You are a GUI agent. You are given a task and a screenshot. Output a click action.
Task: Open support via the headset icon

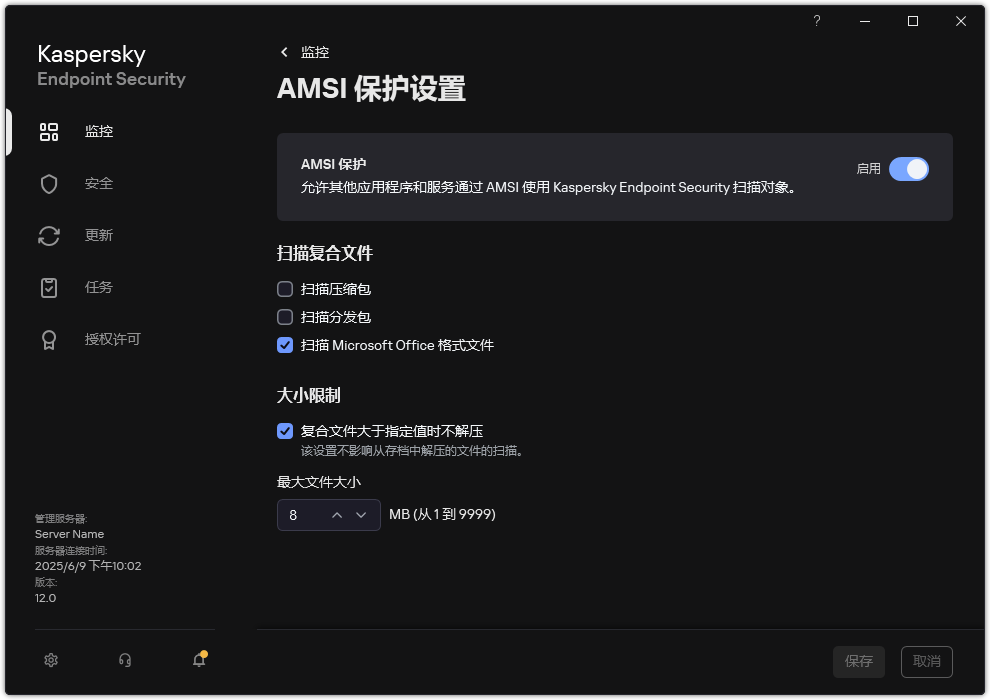(125, 660)
